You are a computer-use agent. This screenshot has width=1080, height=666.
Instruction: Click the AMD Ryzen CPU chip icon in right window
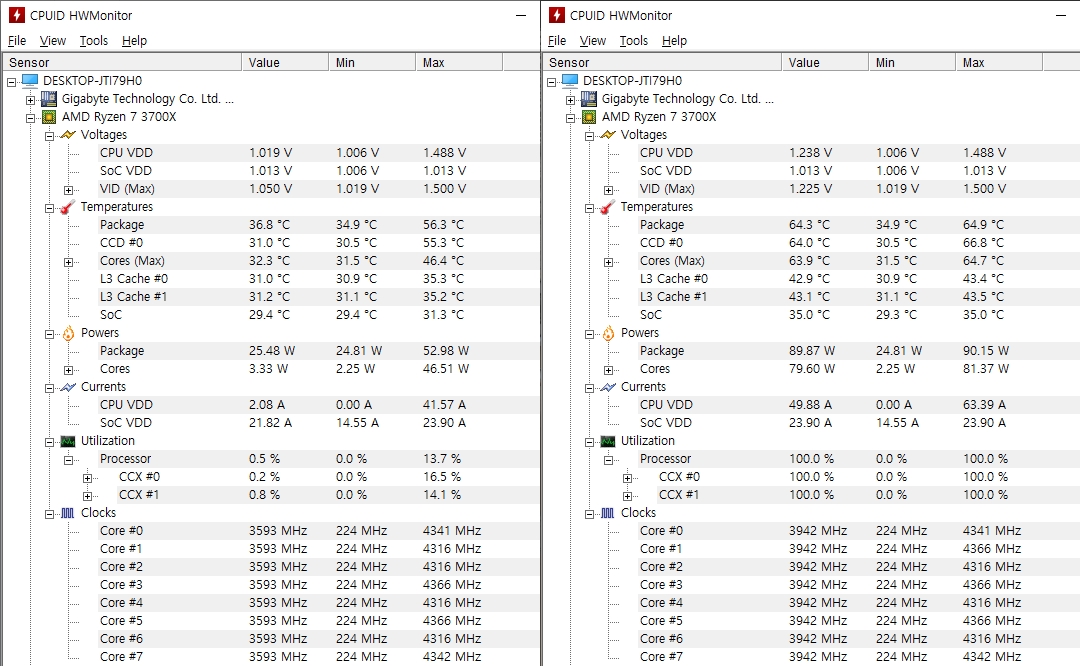[x=589, y=117]
